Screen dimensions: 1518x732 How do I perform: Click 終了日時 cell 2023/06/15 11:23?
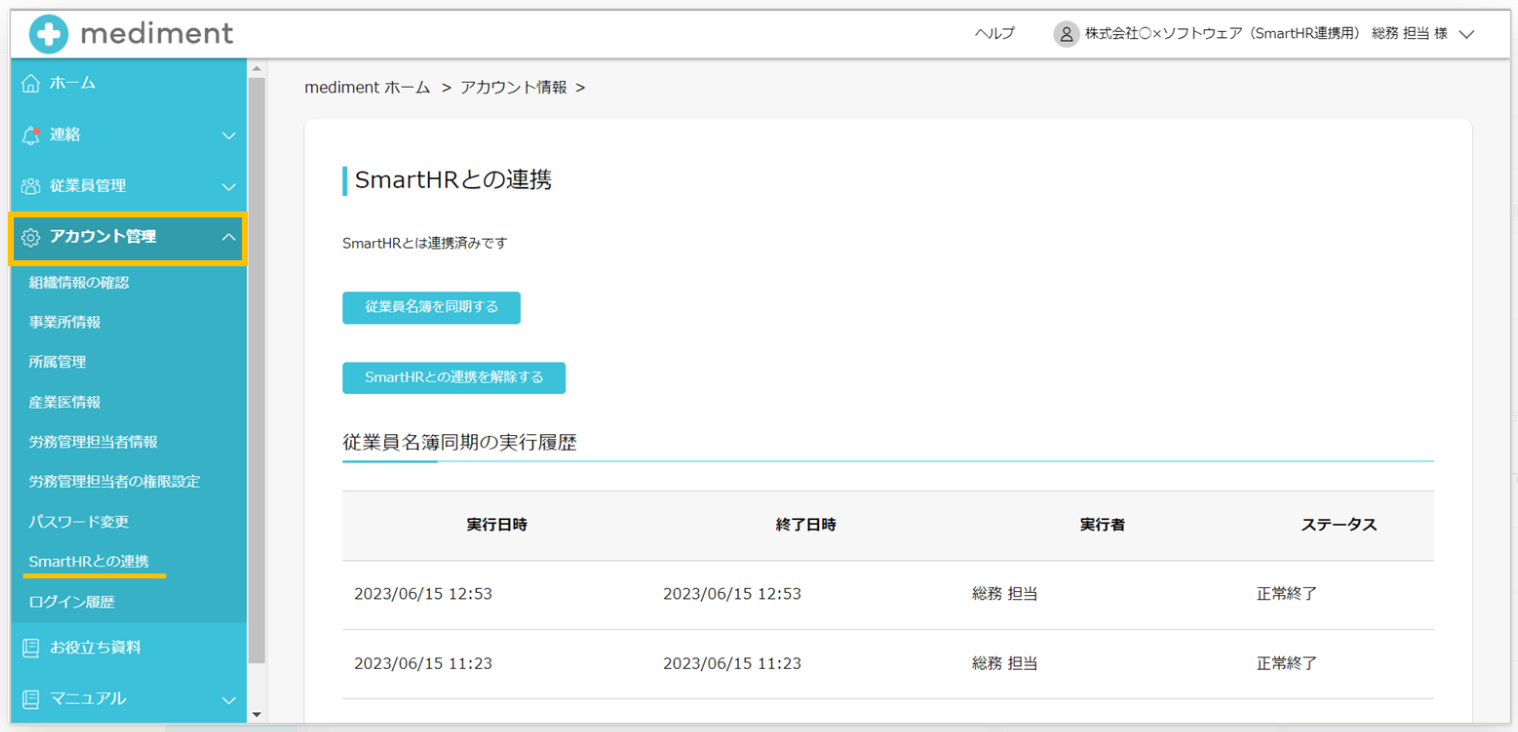tap(732, 663)
